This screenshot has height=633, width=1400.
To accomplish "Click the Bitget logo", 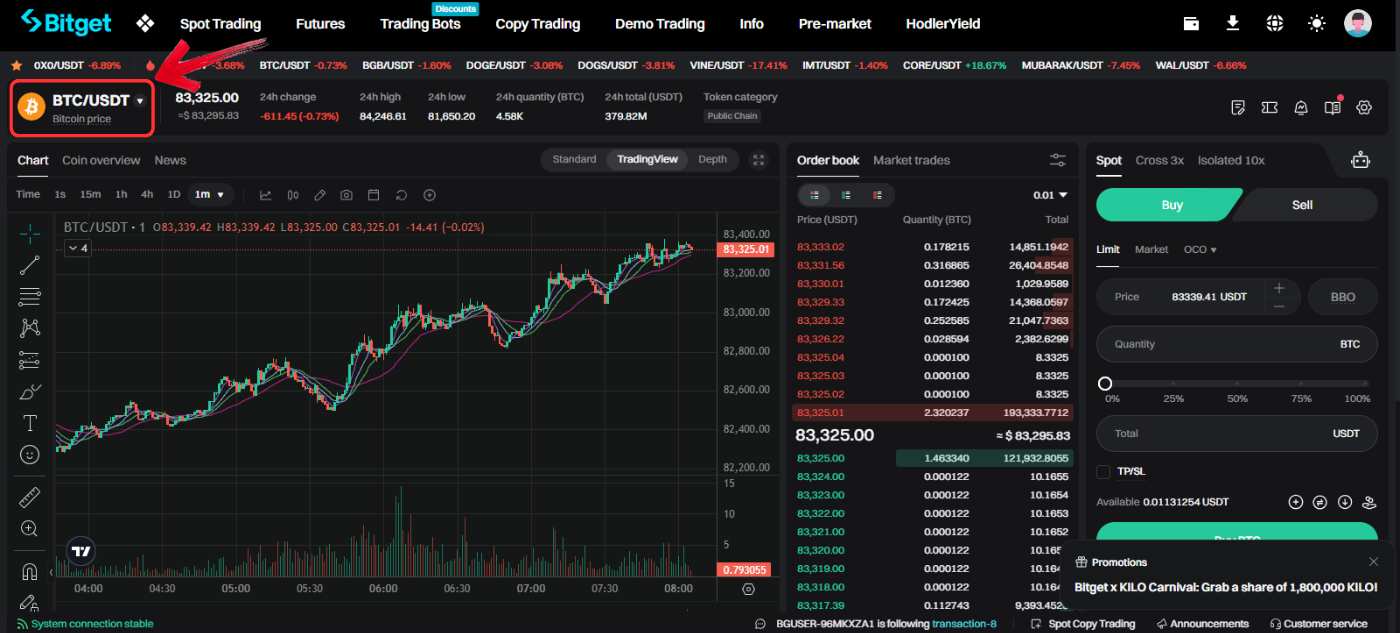I will pyautogui.click(x=68, y=21).
